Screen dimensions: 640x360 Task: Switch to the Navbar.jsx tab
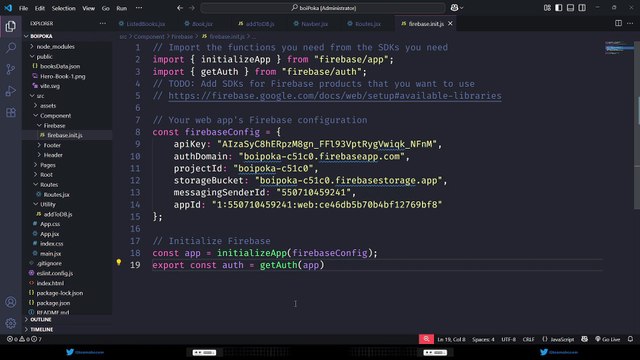click(x=310, y=24)
